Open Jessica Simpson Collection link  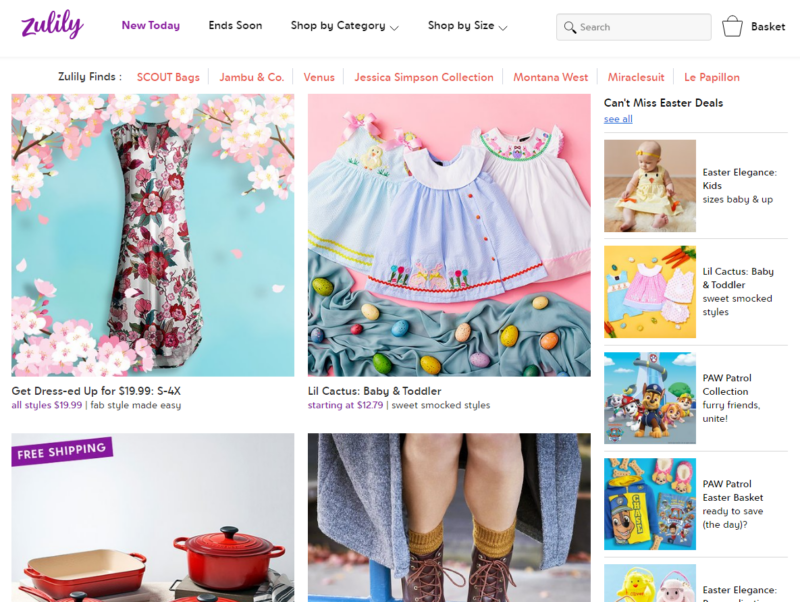tap(424, 77)
